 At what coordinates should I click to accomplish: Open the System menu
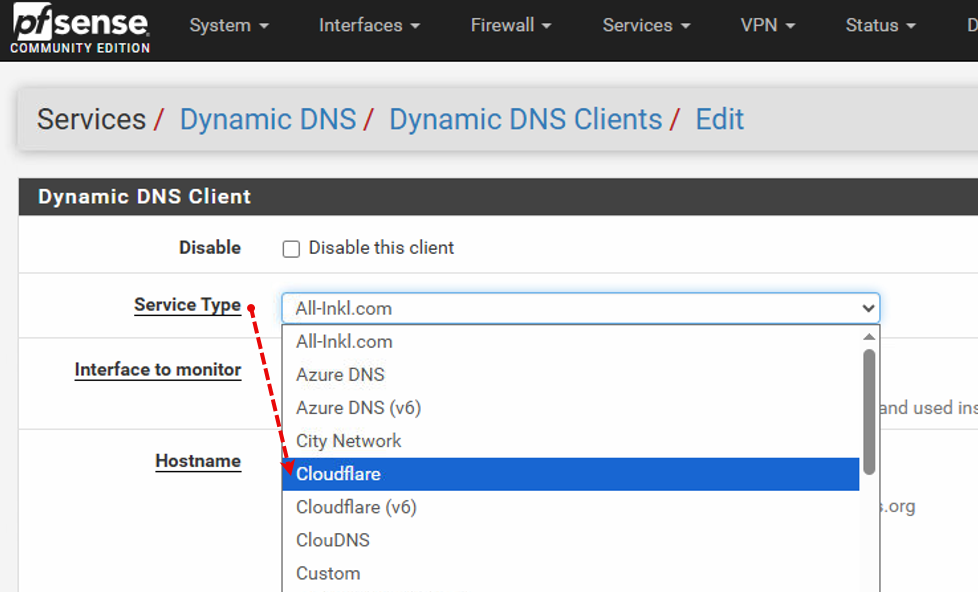point(229,26)
